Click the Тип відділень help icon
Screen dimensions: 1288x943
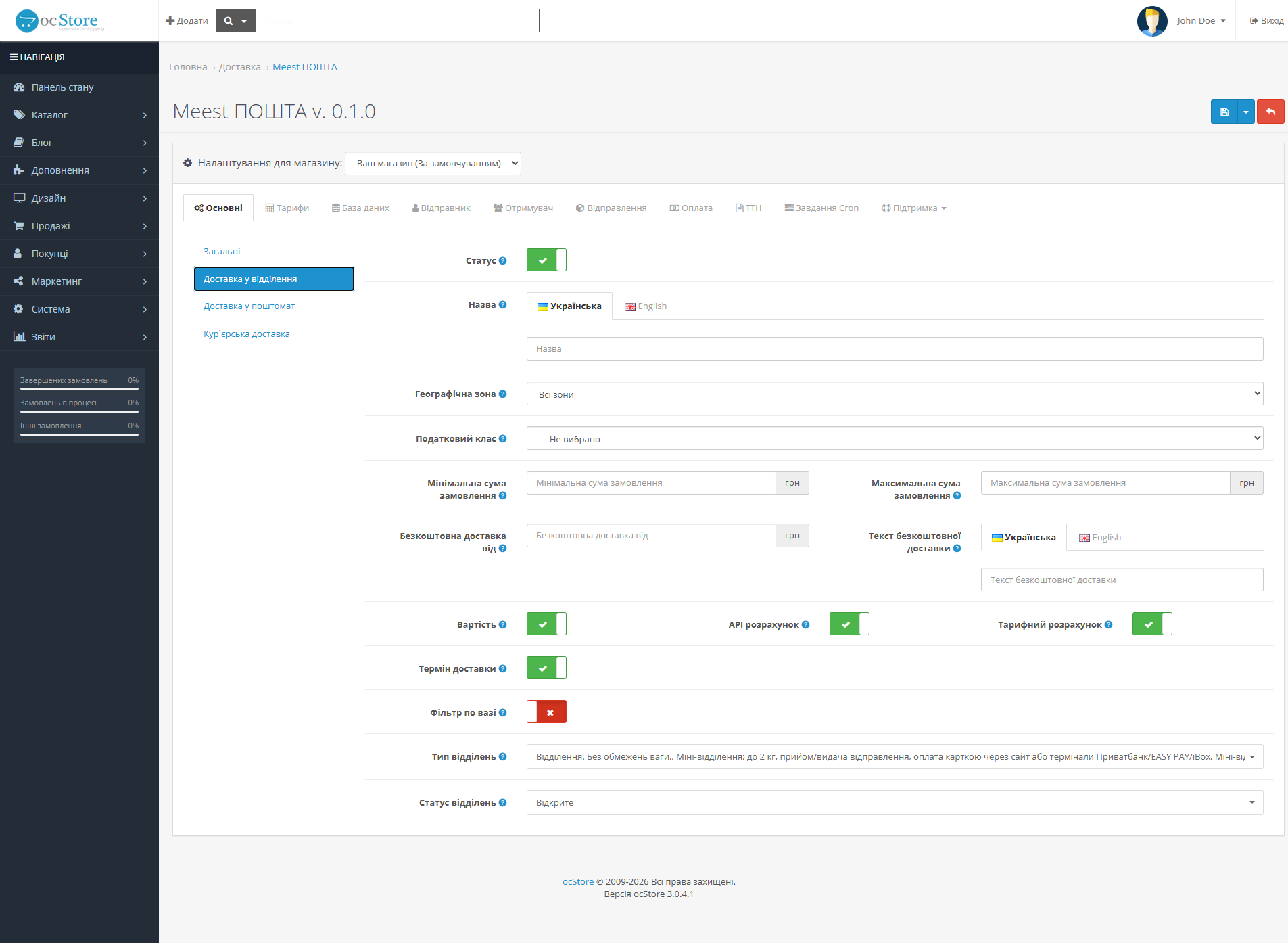[502, 756]
